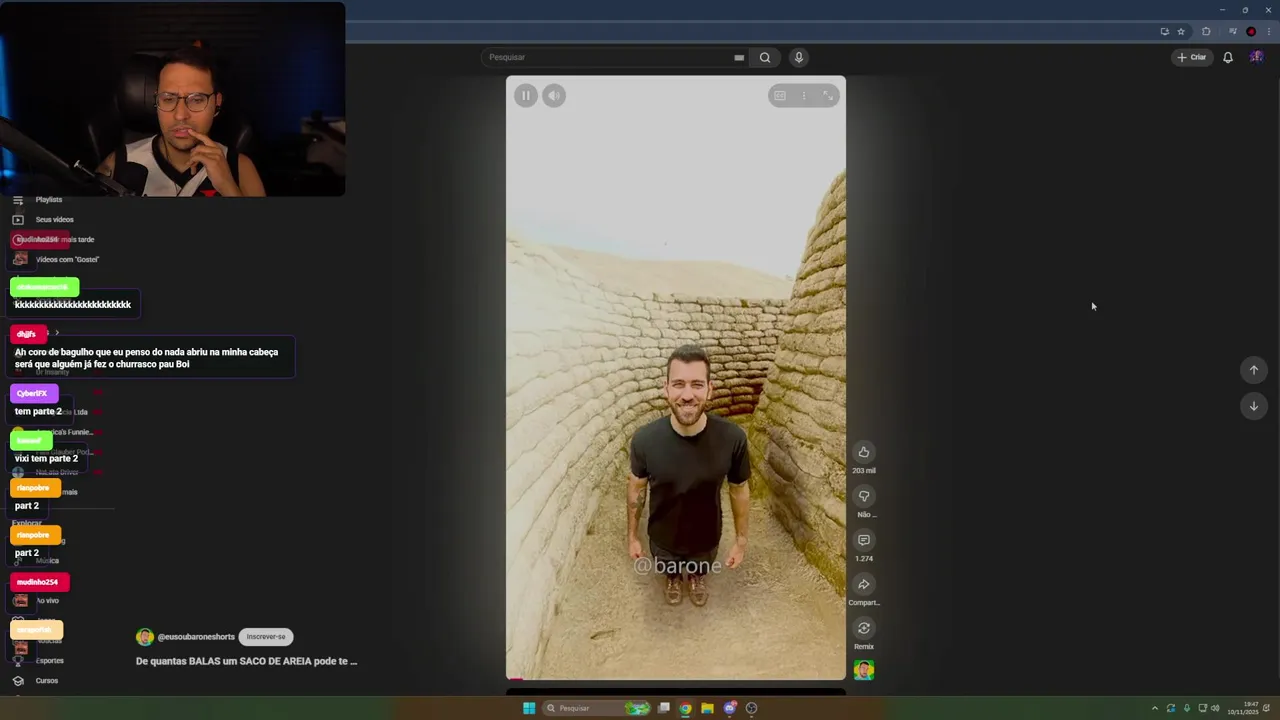This screenshot has height=720, width=1280.
Task: Go to the previous Short with up arrow
Action: [1253, 370]
